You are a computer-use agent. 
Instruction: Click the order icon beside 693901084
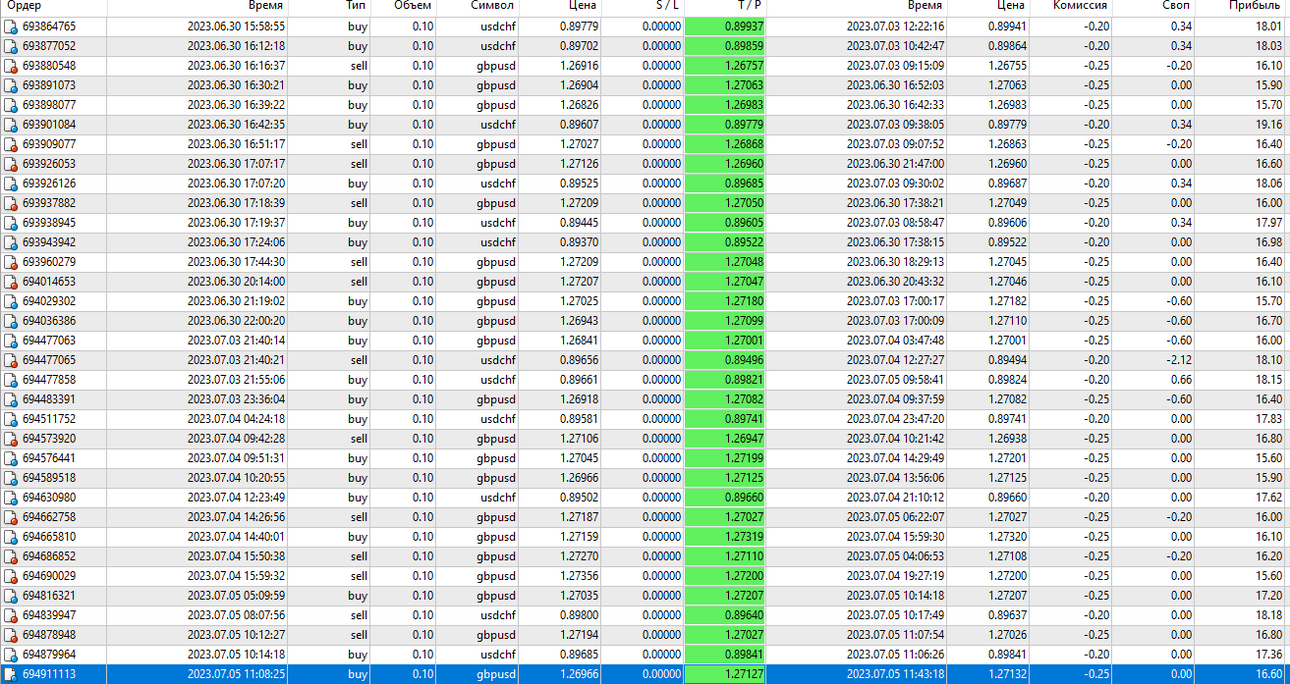pyautogui.click(x=11, y=125)
